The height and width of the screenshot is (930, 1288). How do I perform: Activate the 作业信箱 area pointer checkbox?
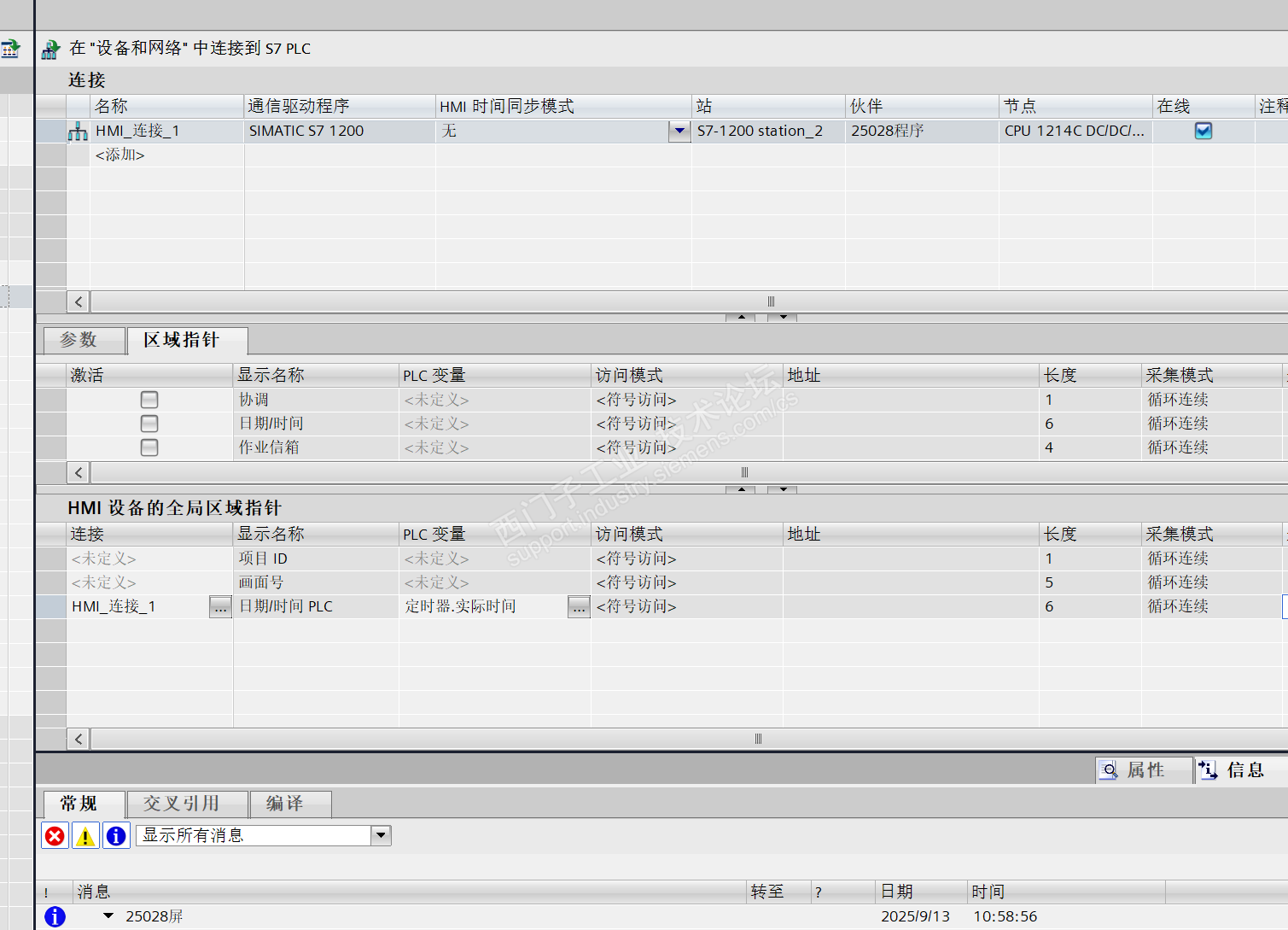tap(149, 447)
